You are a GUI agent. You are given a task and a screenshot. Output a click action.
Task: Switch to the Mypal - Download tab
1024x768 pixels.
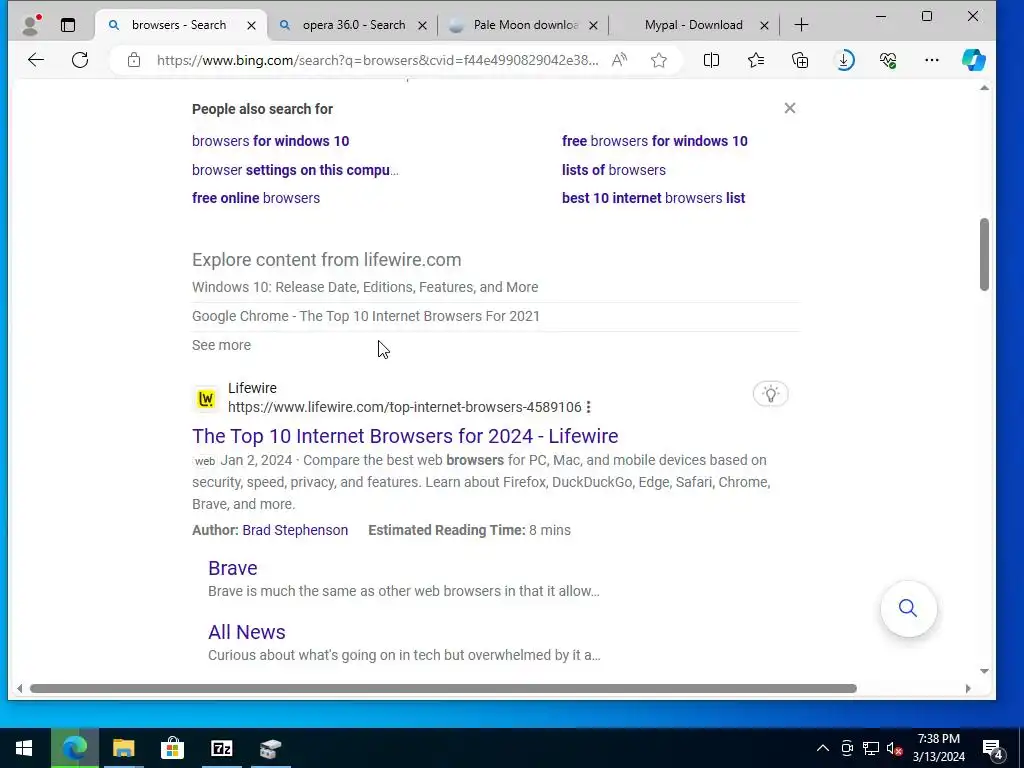694,25
